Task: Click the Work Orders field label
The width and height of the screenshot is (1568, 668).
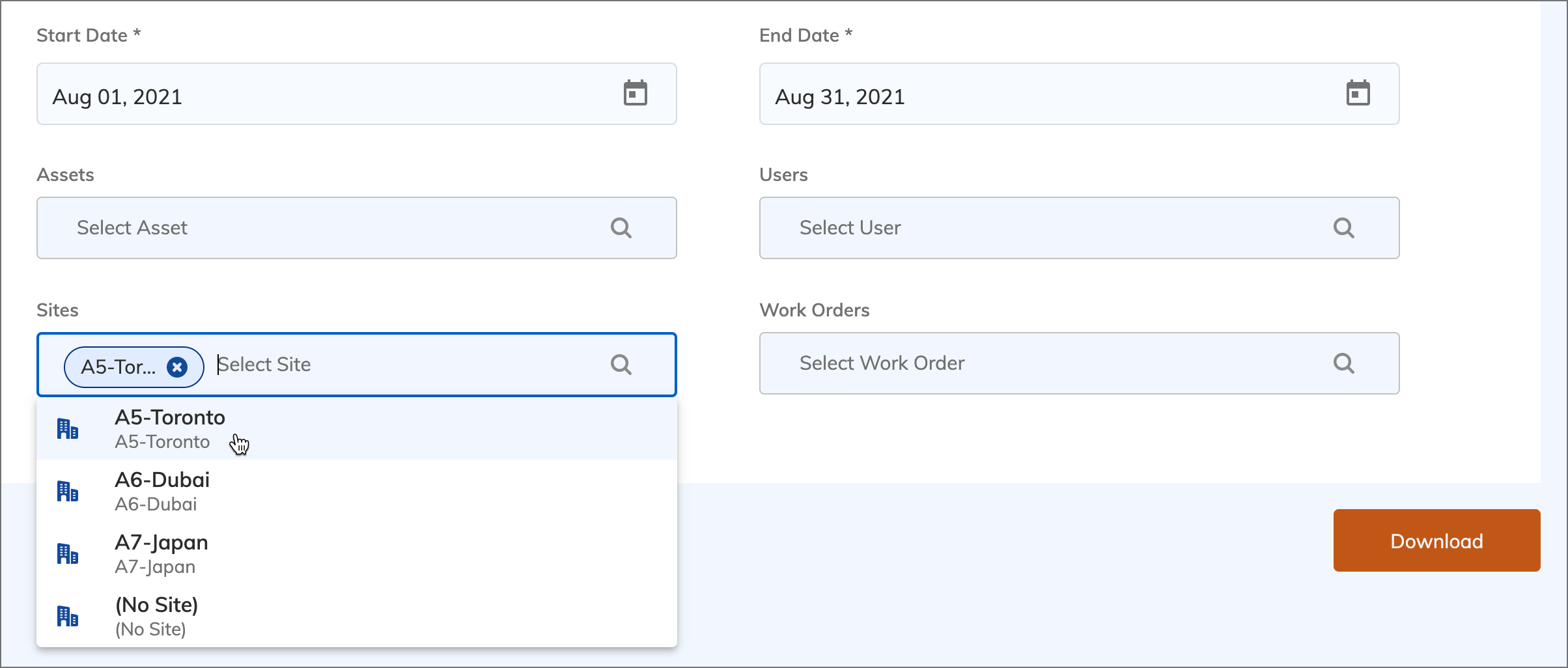Action: pyautogui.click(x=815, y=310)
